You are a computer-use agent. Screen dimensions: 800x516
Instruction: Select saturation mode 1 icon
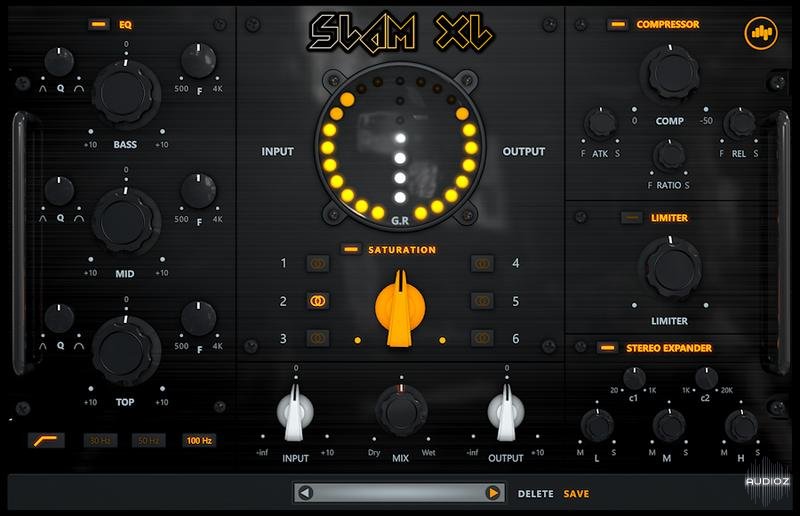(317, 263)
